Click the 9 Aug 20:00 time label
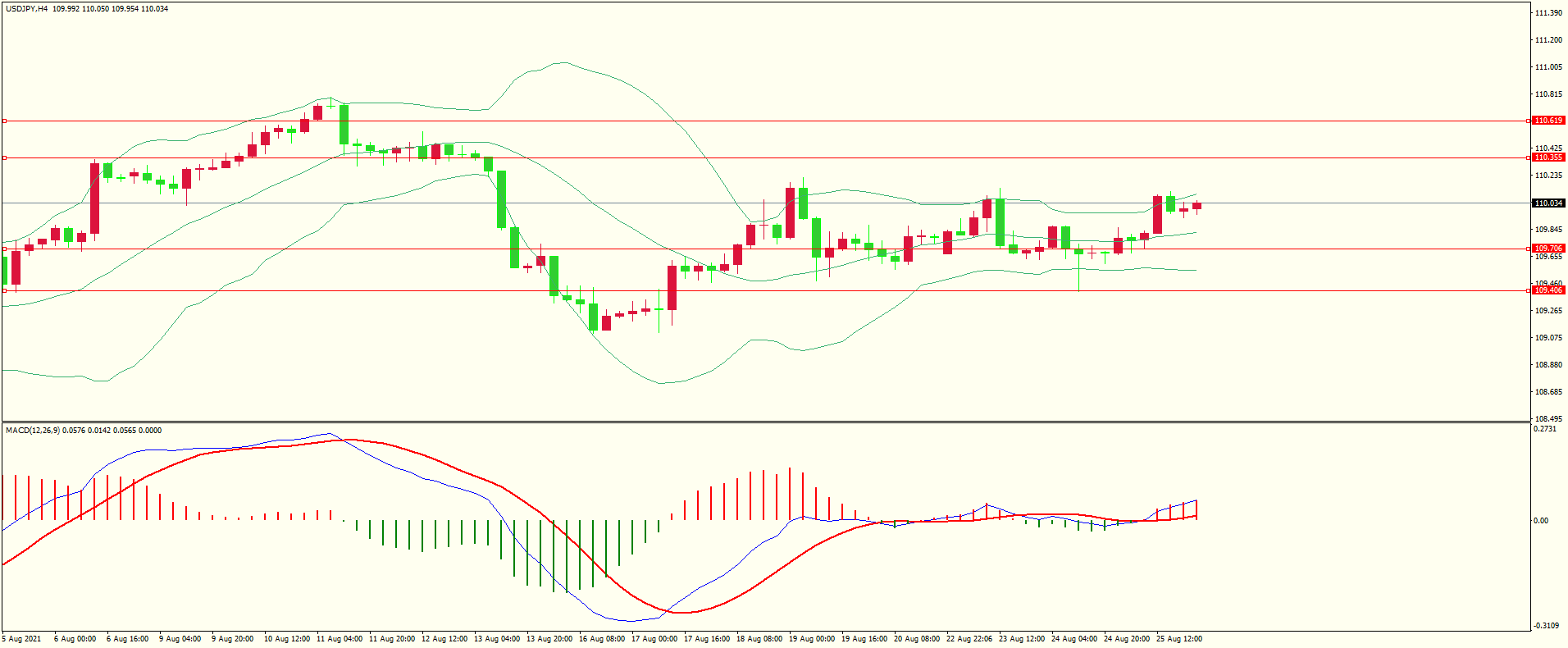Screen dimensions: 1568x648 [x=232, y=639]
